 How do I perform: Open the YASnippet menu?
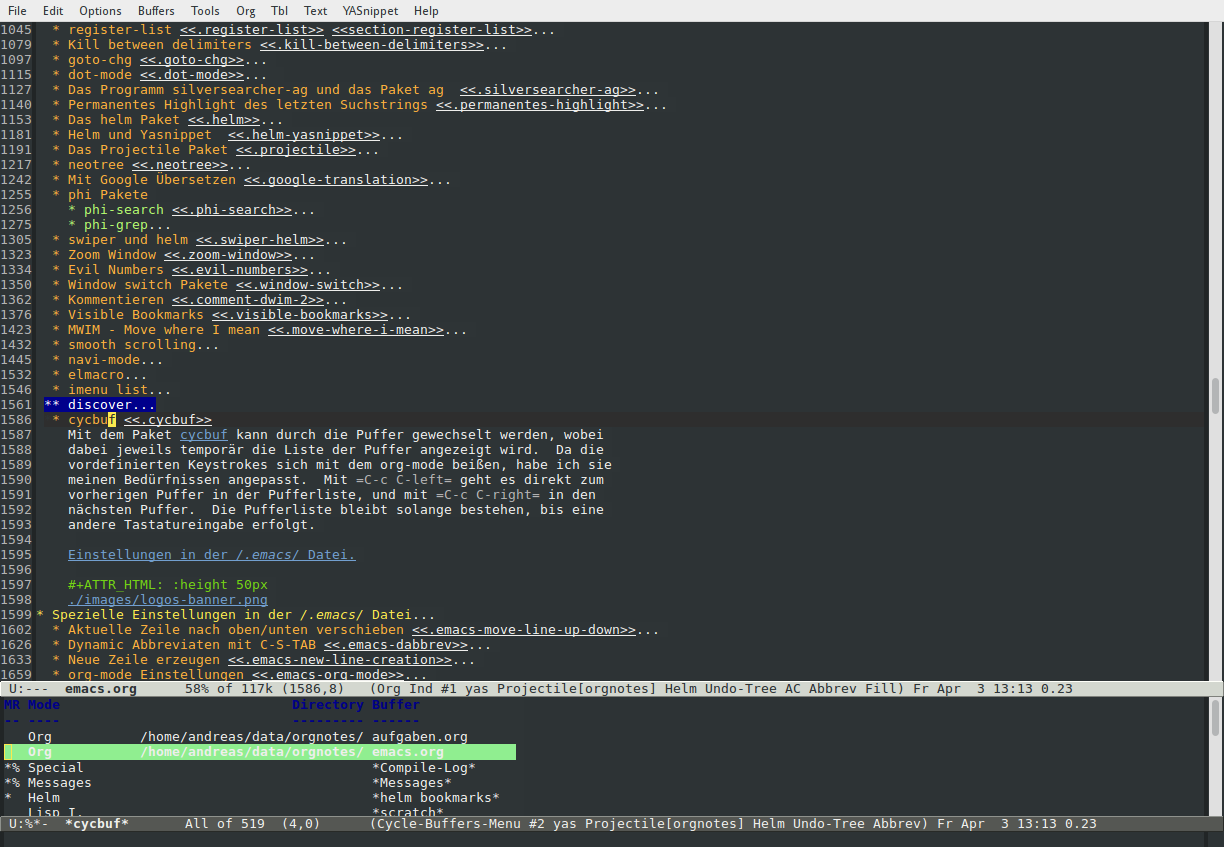pyautogui.click(x=370, y=11)
